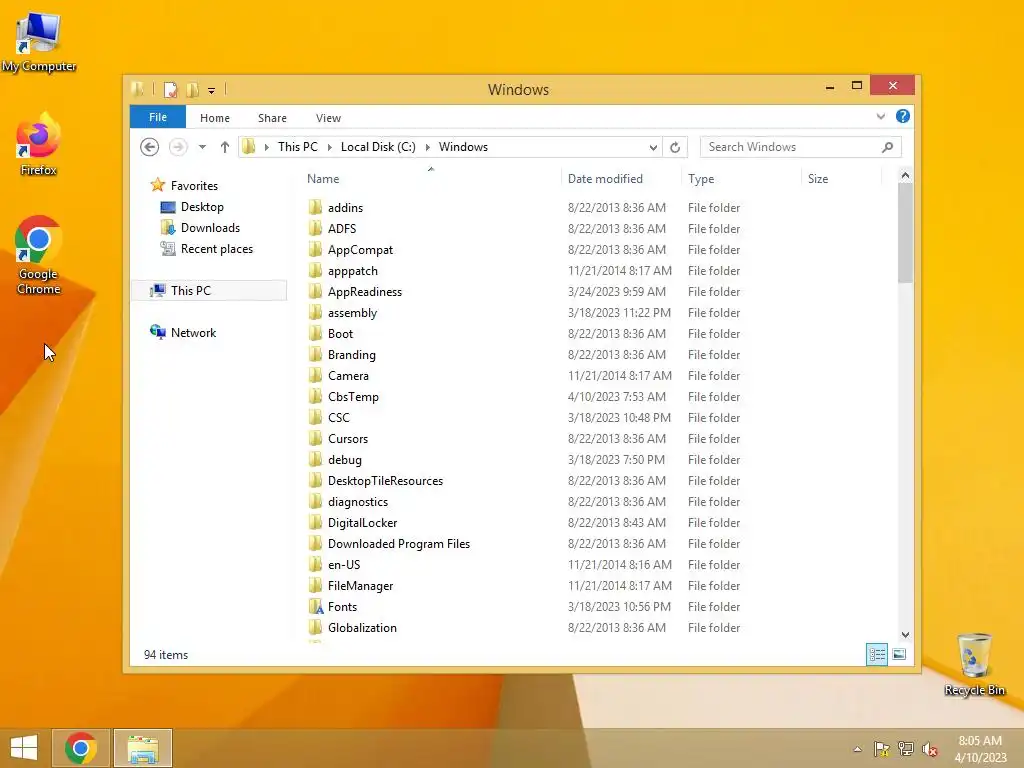Select Network in navigation pane
The image size is (1024, 768).
[x=184, y=332]
